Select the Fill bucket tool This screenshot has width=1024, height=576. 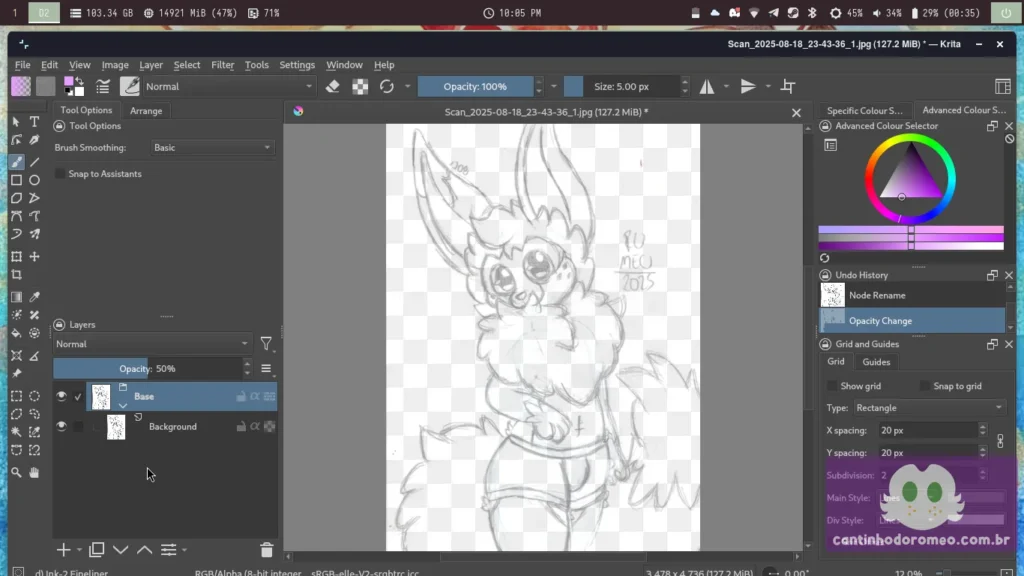pos(16,333)
